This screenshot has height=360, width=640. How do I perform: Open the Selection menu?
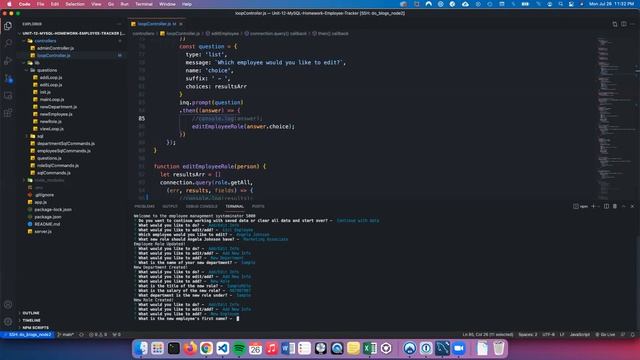tap(75, 4)
